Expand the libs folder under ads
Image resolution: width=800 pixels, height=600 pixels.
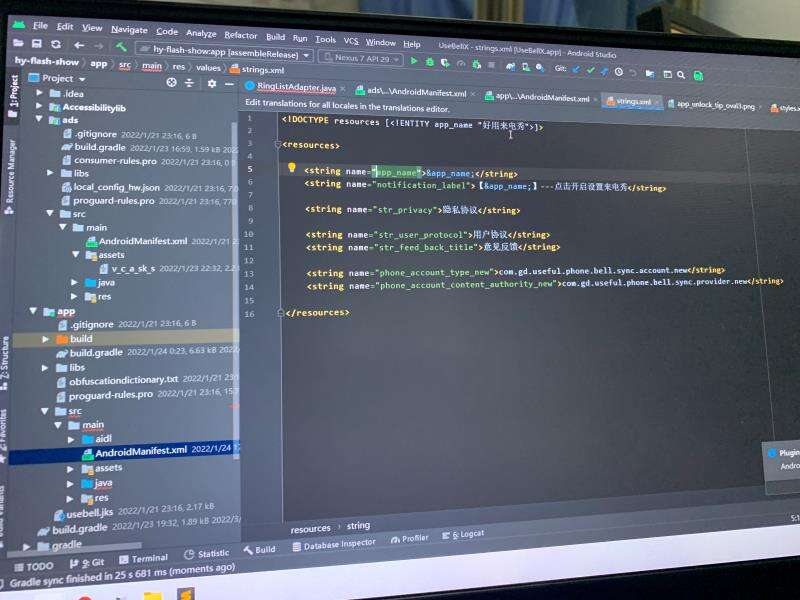pos(51,173)
